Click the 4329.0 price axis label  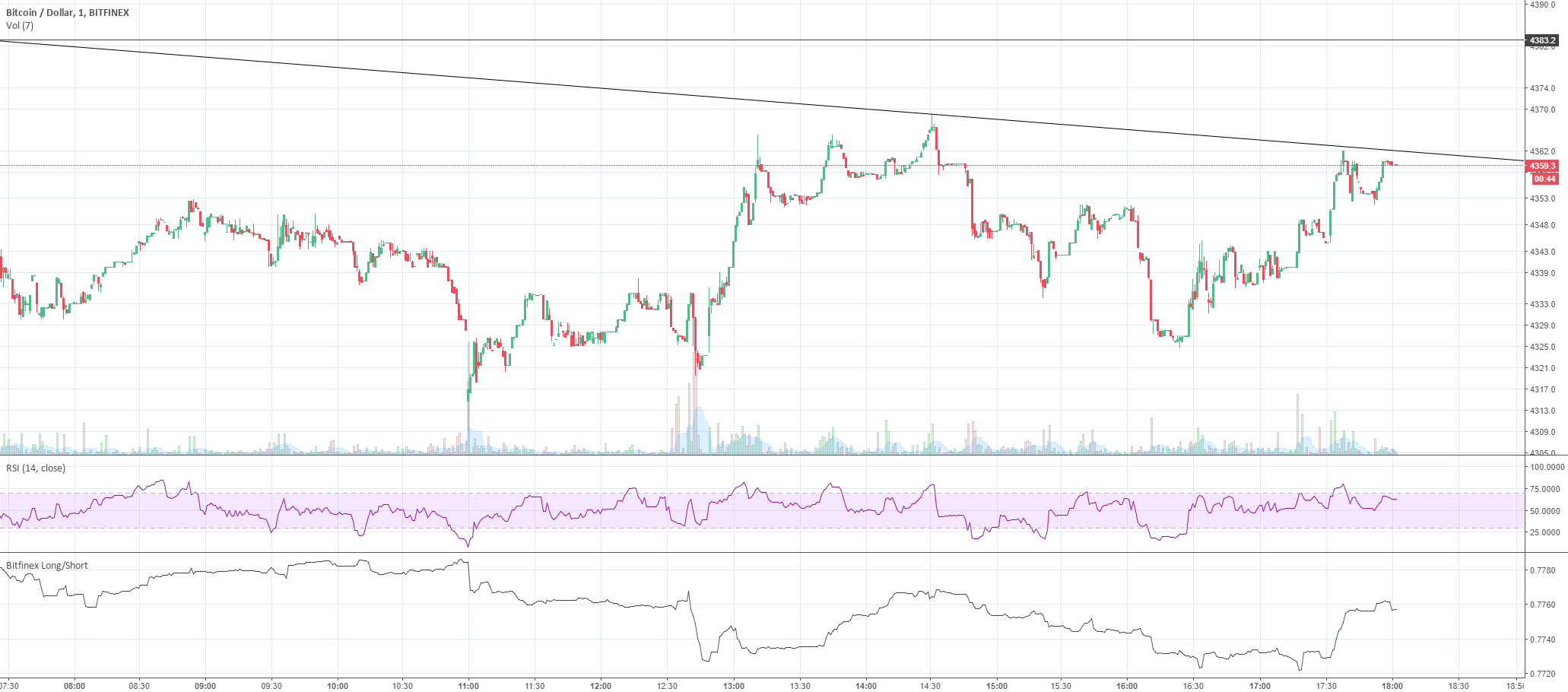1543,325
